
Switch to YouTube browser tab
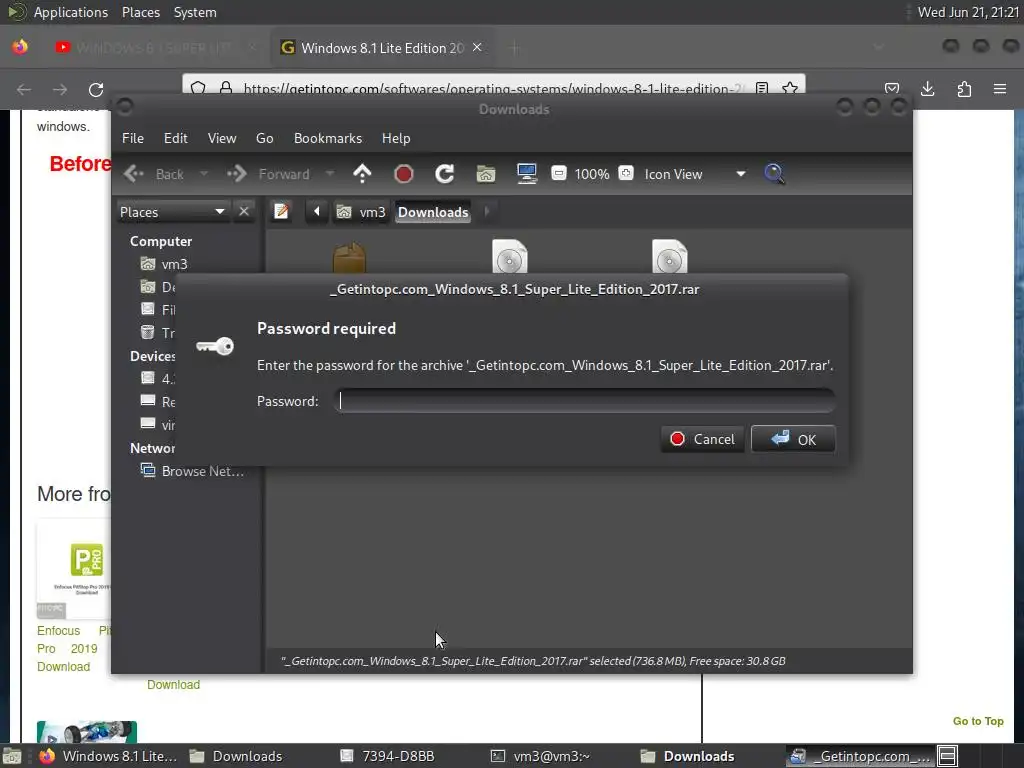click(153, 48)
